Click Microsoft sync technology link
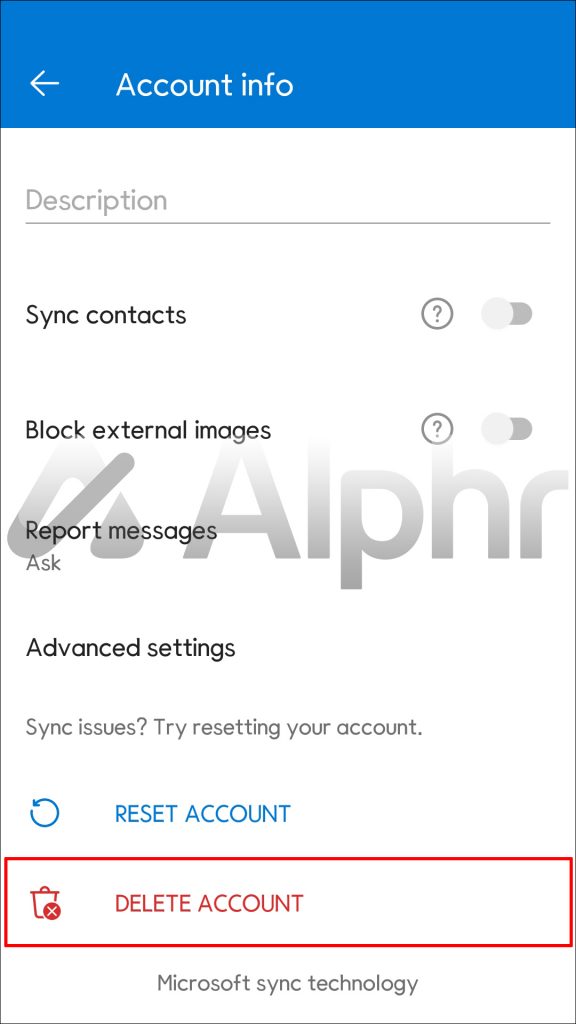Image resolution: width=576 pixels, height=1024 pixels. pyautogui.click(x=287, y=983)
